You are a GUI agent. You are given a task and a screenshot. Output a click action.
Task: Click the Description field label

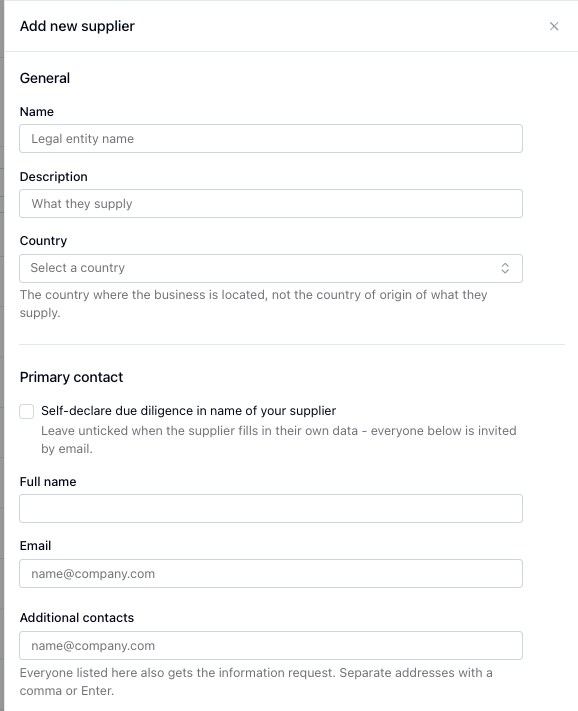pyautogui.click(x=53, y=177)
